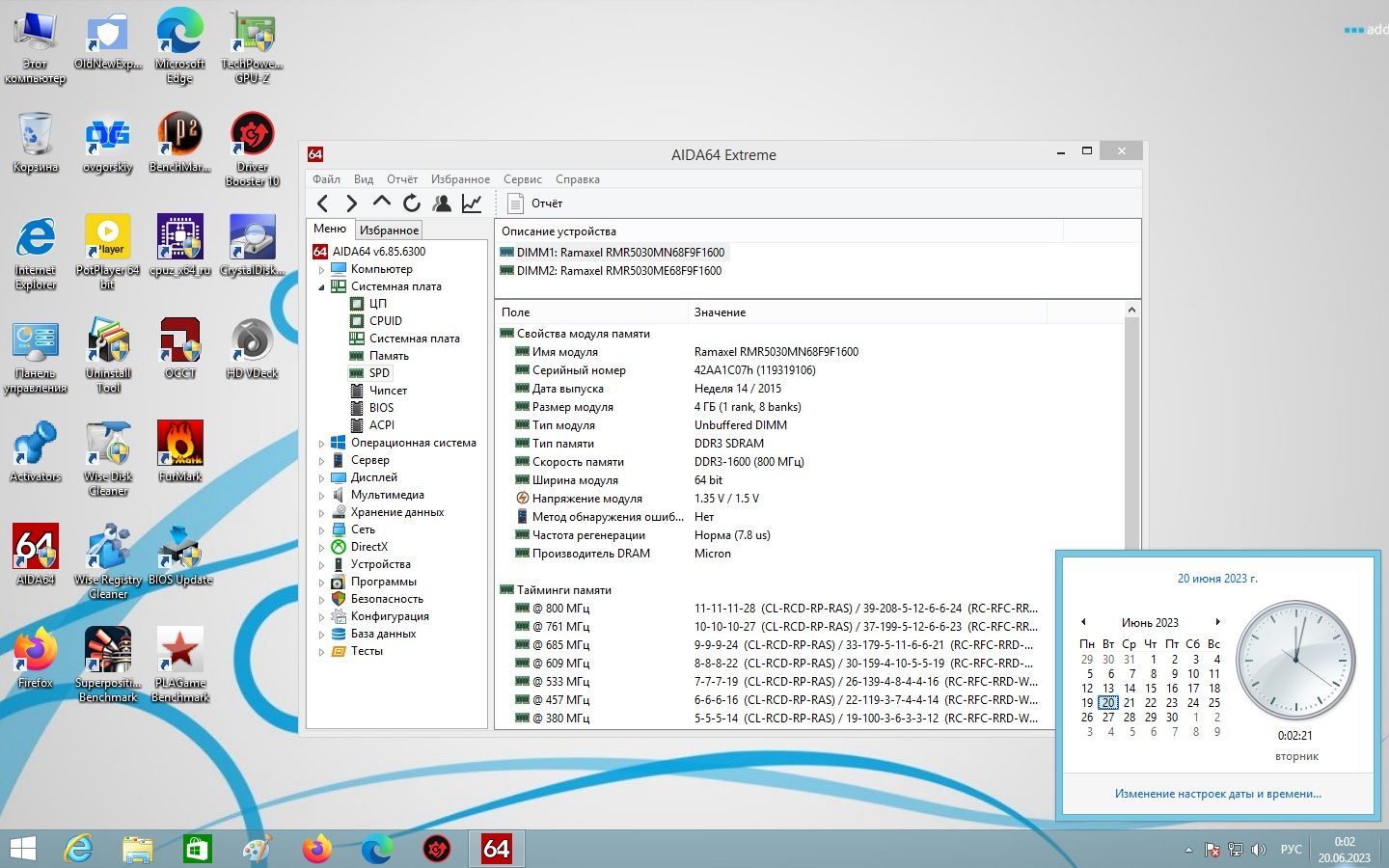Go up one level in AIDA64 toolbar

click(382, 203)
